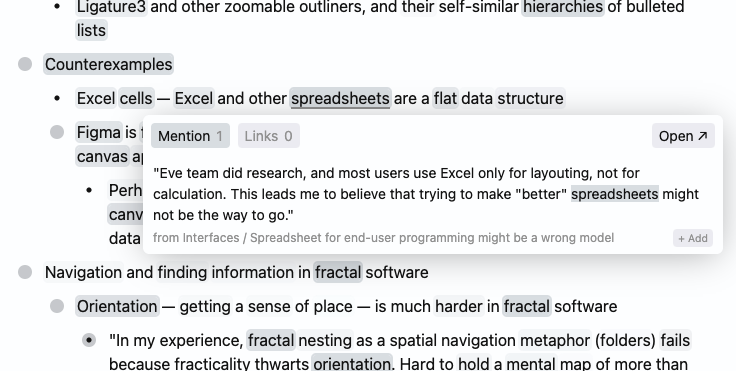
Task: Click the Excel cells bullet dot
Action: pos(57,99)
